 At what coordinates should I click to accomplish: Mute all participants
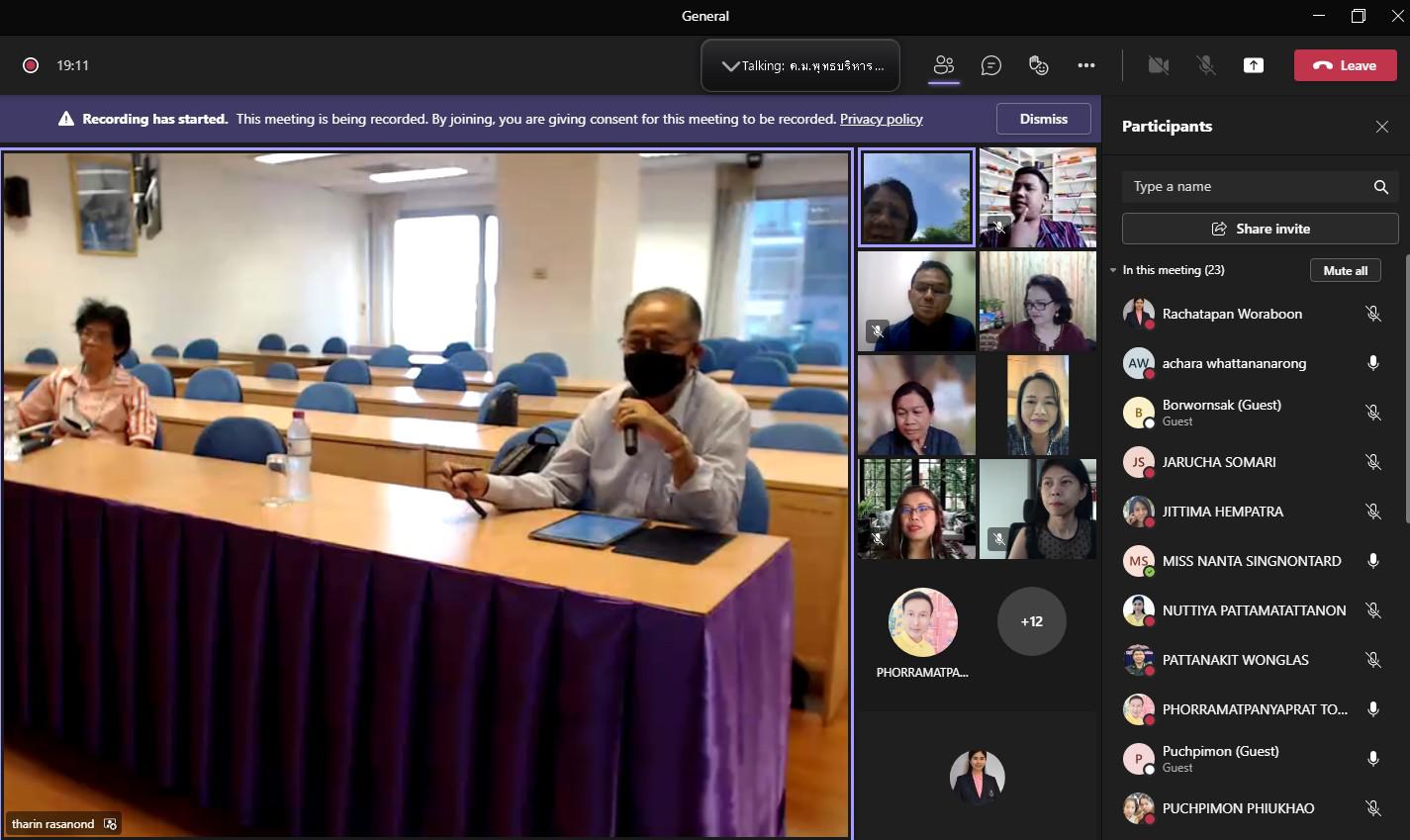[x=1346, y=270]
